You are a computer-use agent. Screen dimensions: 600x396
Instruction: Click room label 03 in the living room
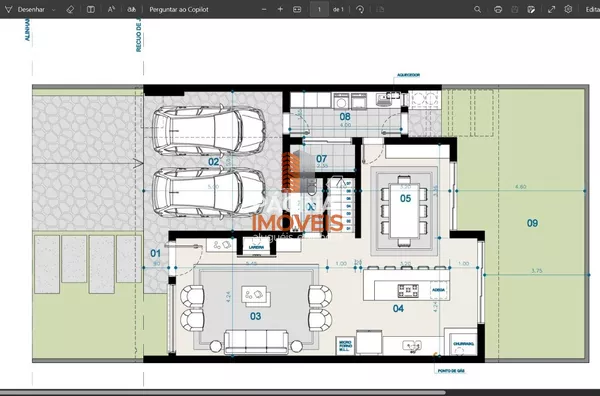tap(255, 316)
